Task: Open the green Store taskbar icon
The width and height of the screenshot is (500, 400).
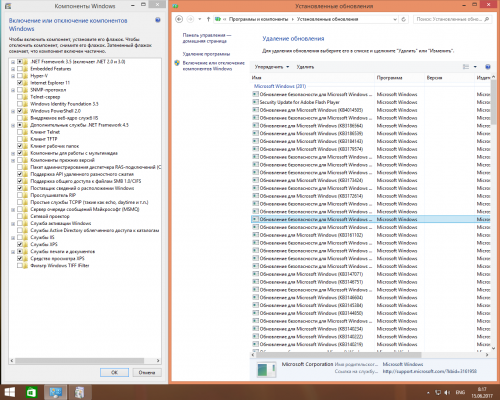Action: (32, 392)
